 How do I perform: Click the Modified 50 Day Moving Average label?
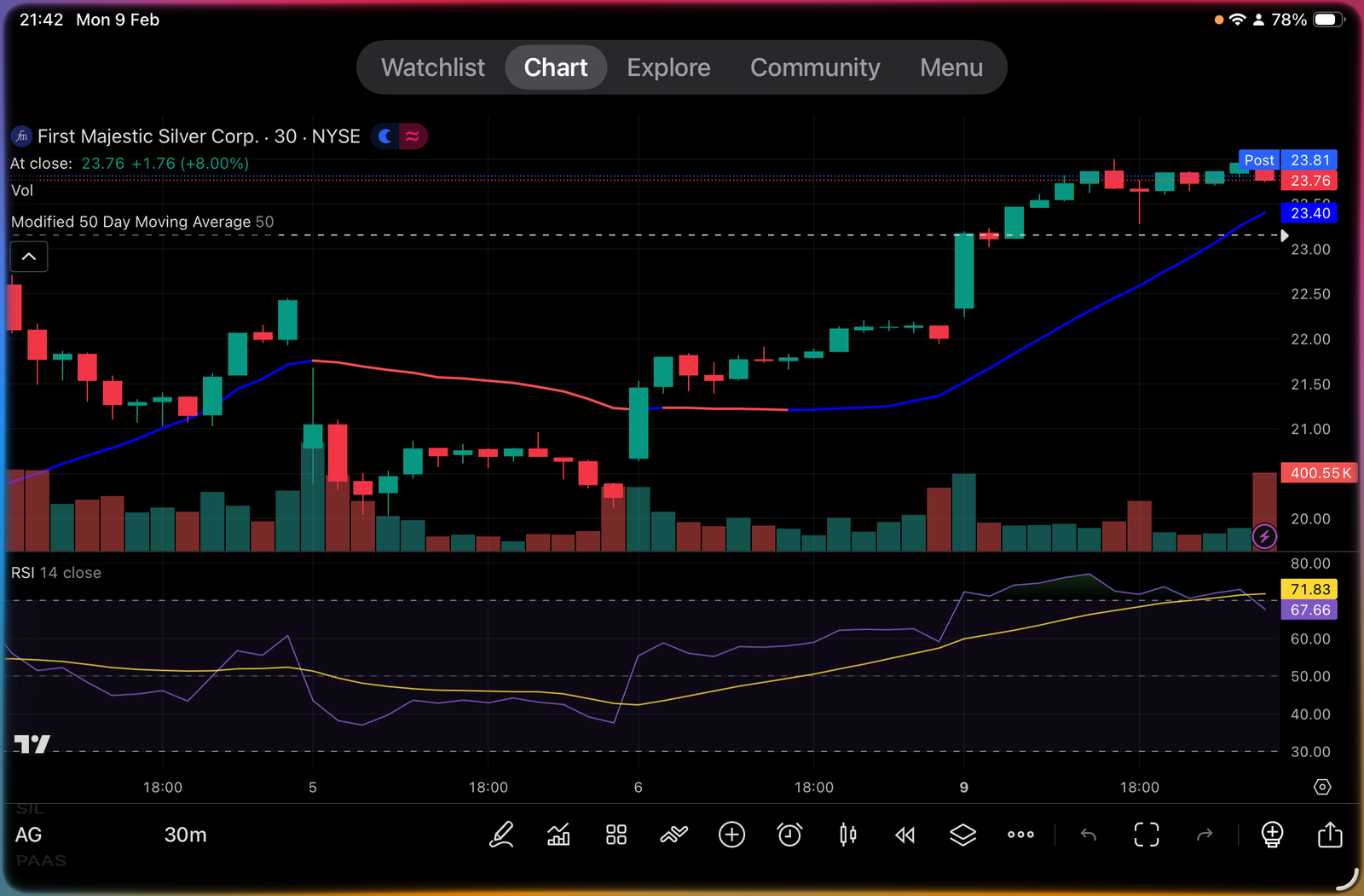130,222
